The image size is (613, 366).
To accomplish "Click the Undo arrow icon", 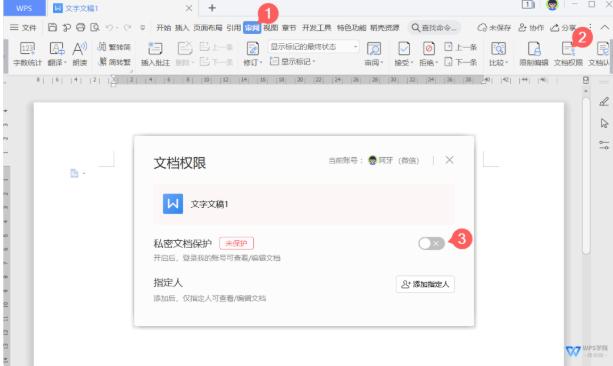I will (109, 27).
